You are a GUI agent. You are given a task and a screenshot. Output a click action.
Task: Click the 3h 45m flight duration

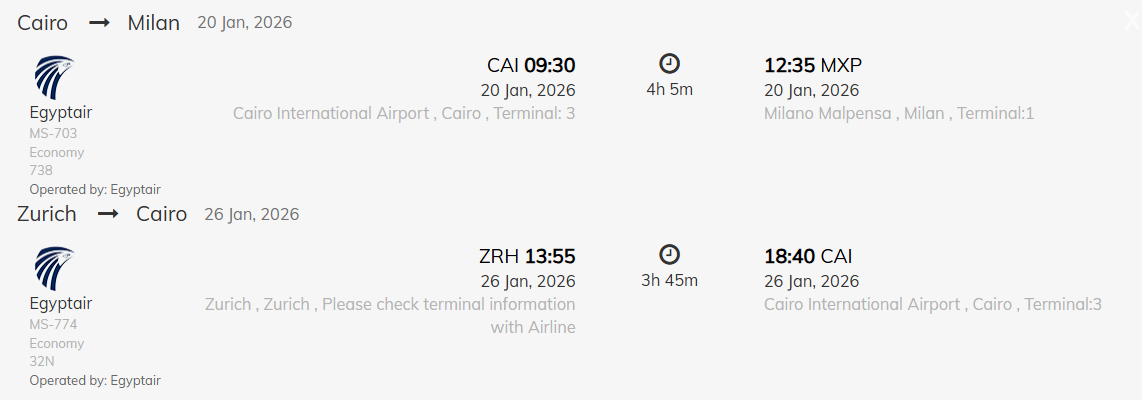pos(669,280)
